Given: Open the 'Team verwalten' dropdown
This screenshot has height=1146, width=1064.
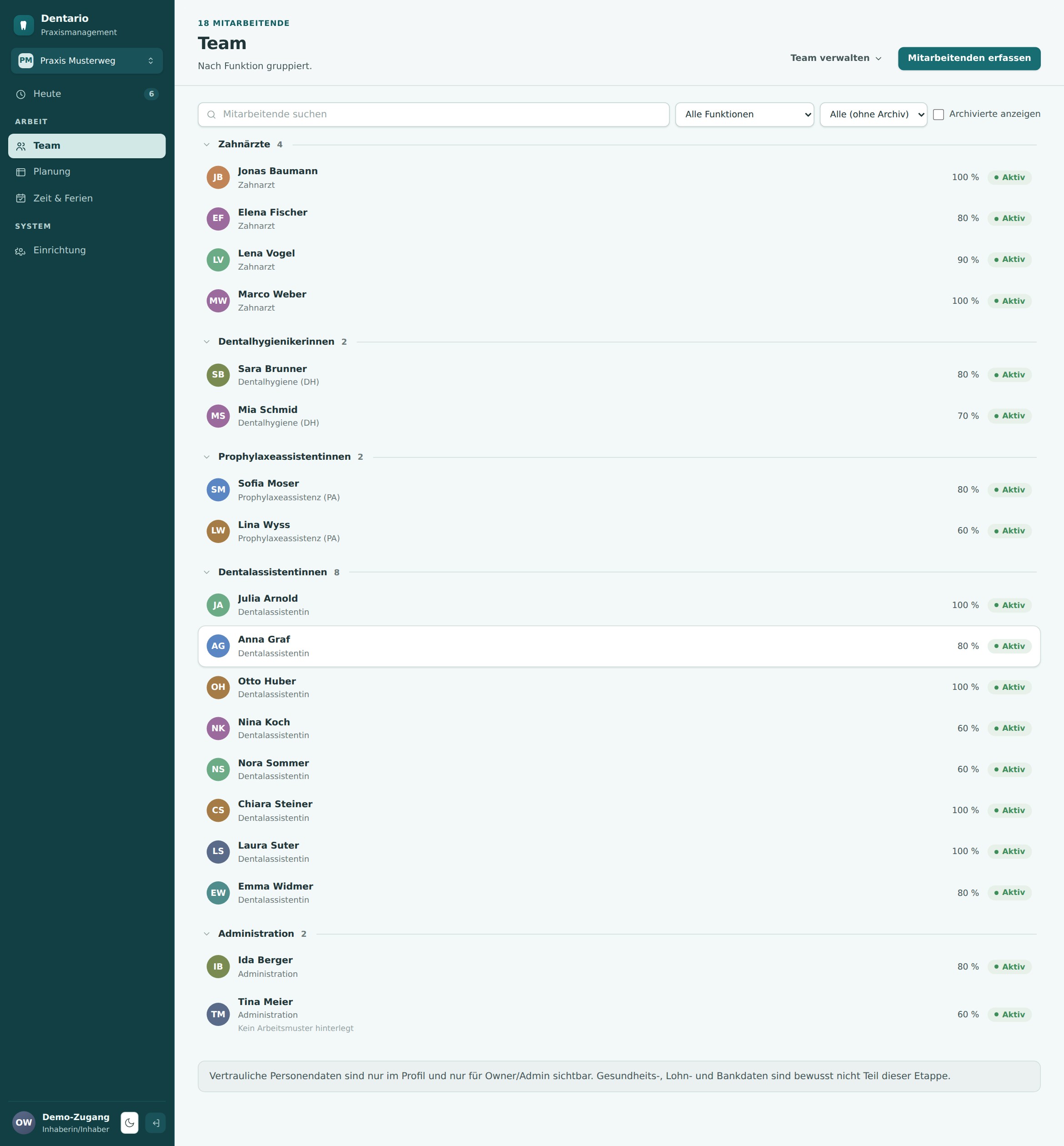Looking at the screenshot, I should click(x=836, y=58).
